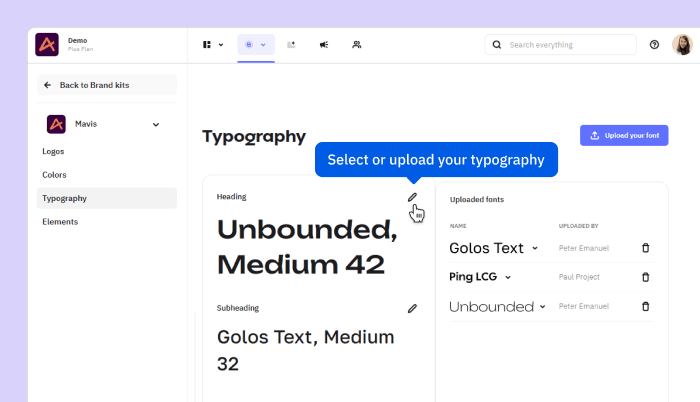Open the Unbounded font dropdown arrow
The height and width of the screenshot is (402, 700).
[543, 307]
